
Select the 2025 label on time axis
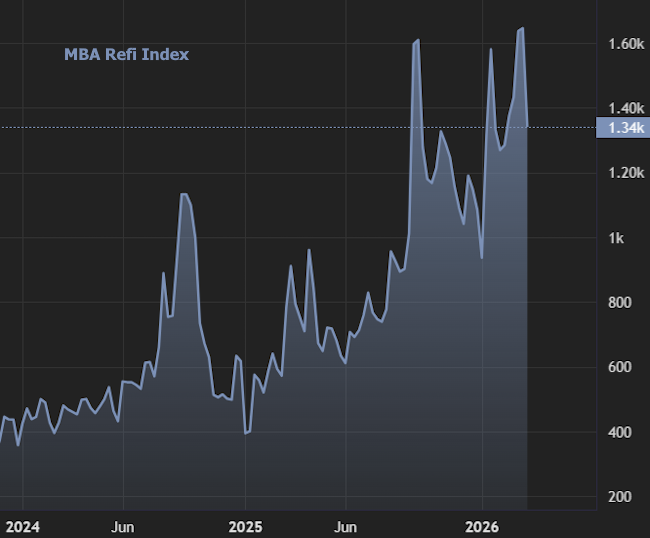click(x=245, y=526)
